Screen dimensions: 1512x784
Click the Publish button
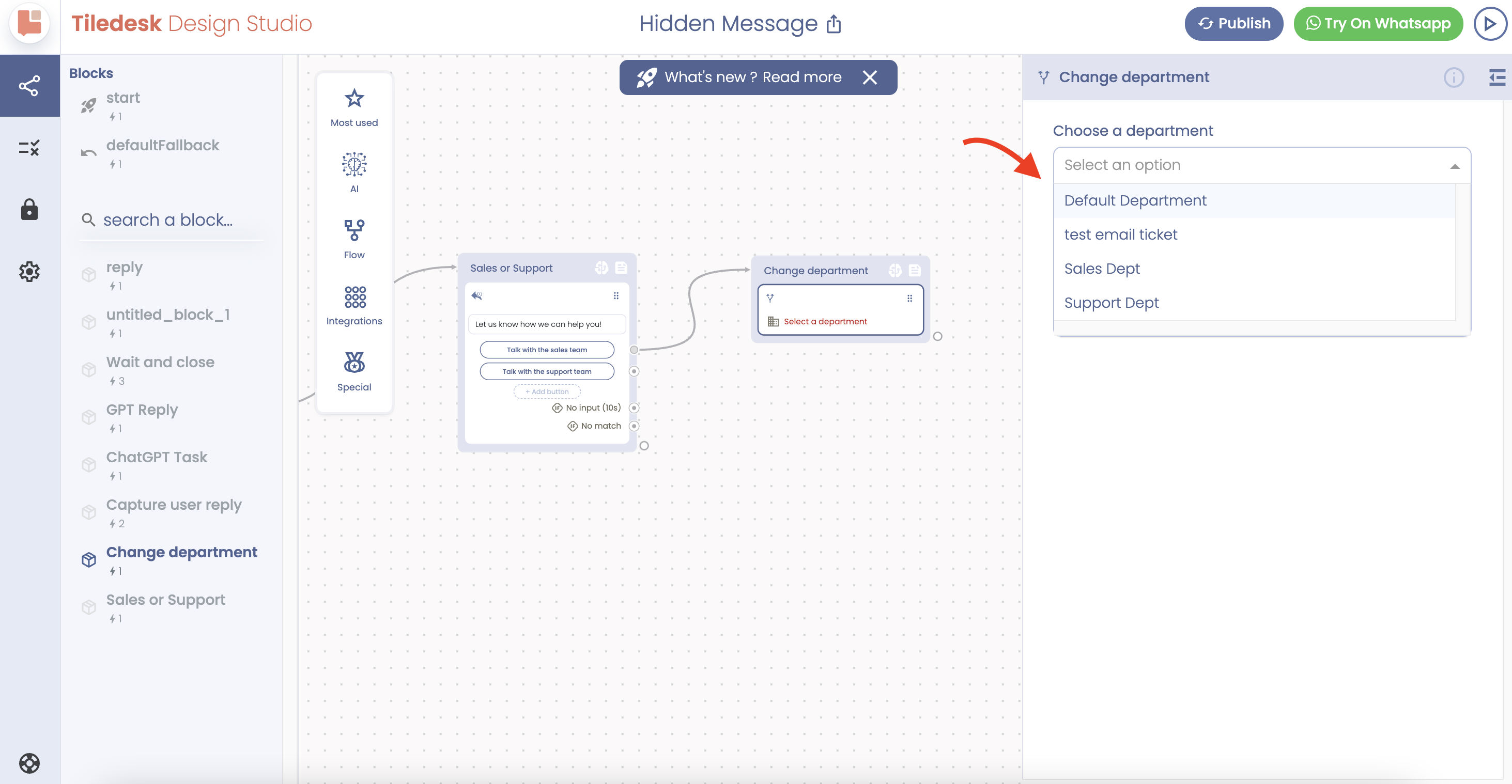(x=1233, y=23)
